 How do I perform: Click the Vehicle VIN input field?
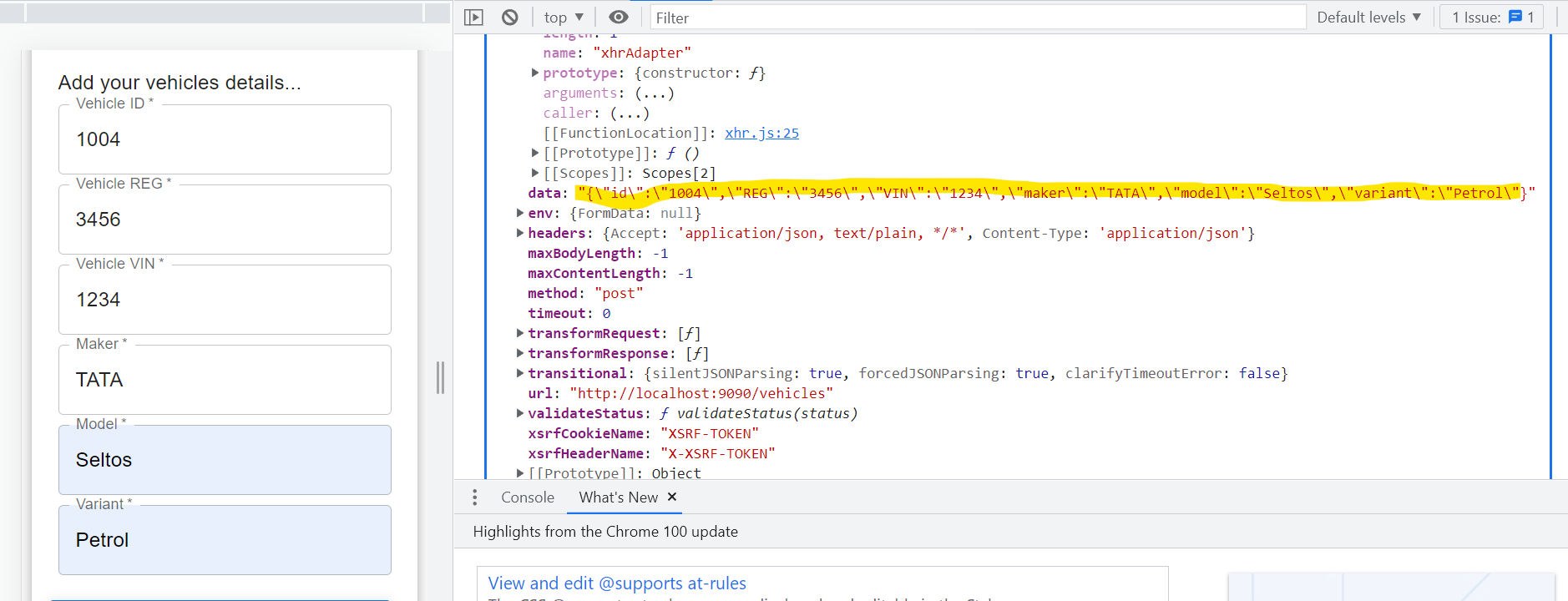pos(225,300)
